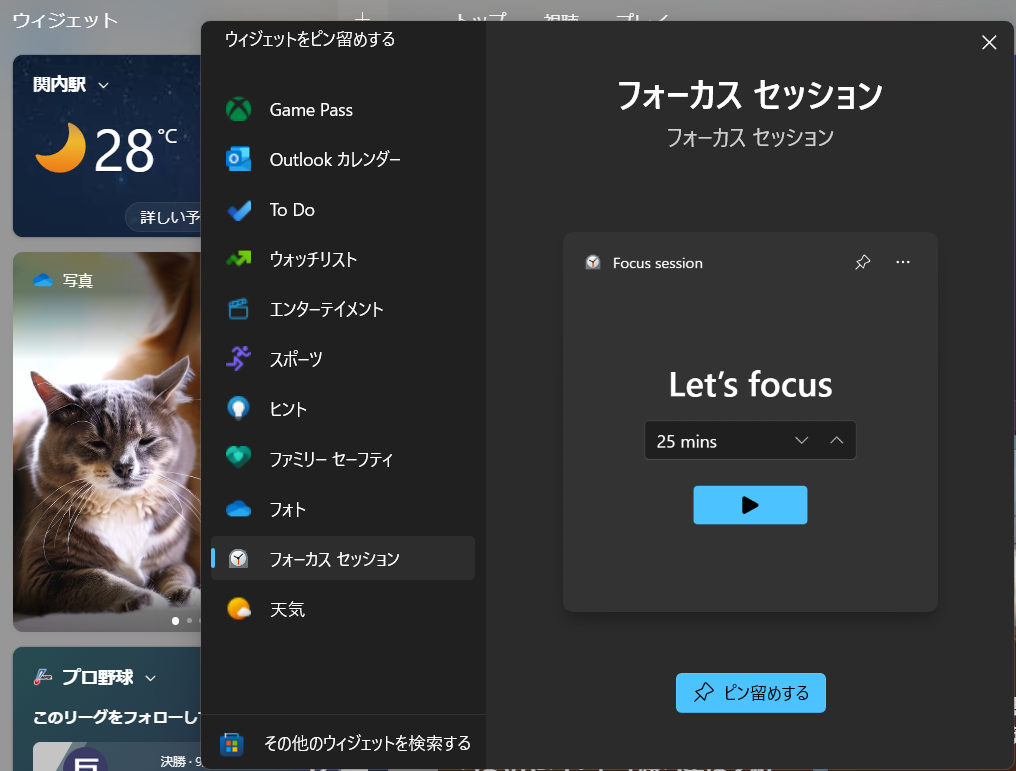
Task: Select the ファミリー セーフティ widget icon
Action: click(x=238, y=458)
